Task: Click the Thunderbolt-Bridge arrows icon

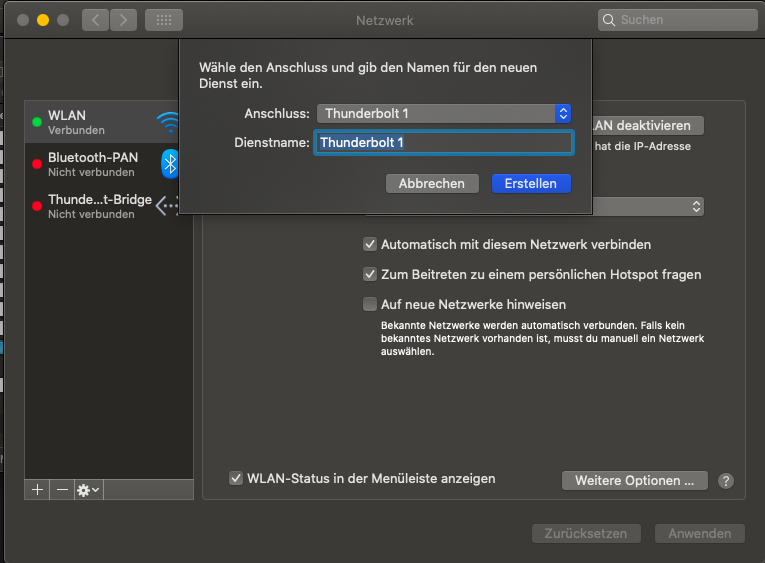Action: [167, 205]
